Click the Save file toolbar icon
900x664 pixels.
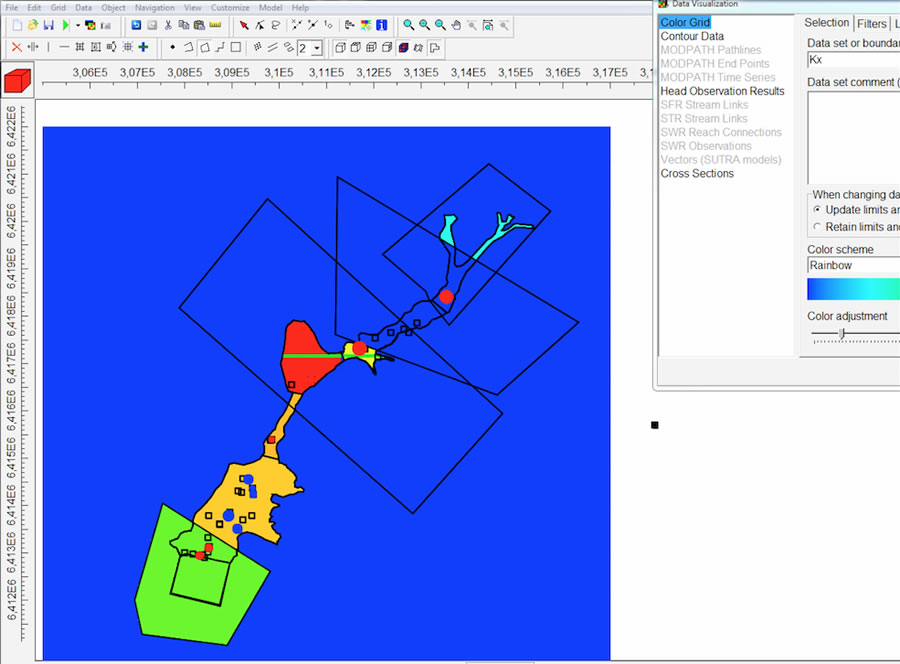pos(49,25)
